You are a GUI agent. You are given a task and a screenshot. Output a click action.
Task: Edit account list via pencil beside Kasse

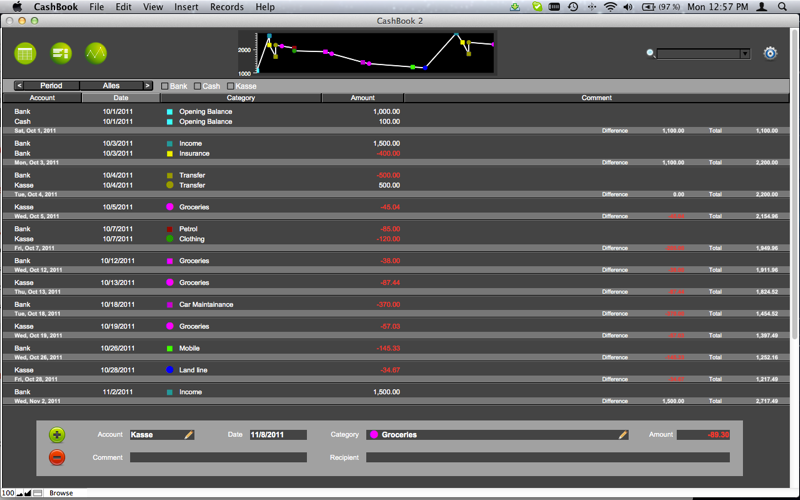(x=189, y=435)
